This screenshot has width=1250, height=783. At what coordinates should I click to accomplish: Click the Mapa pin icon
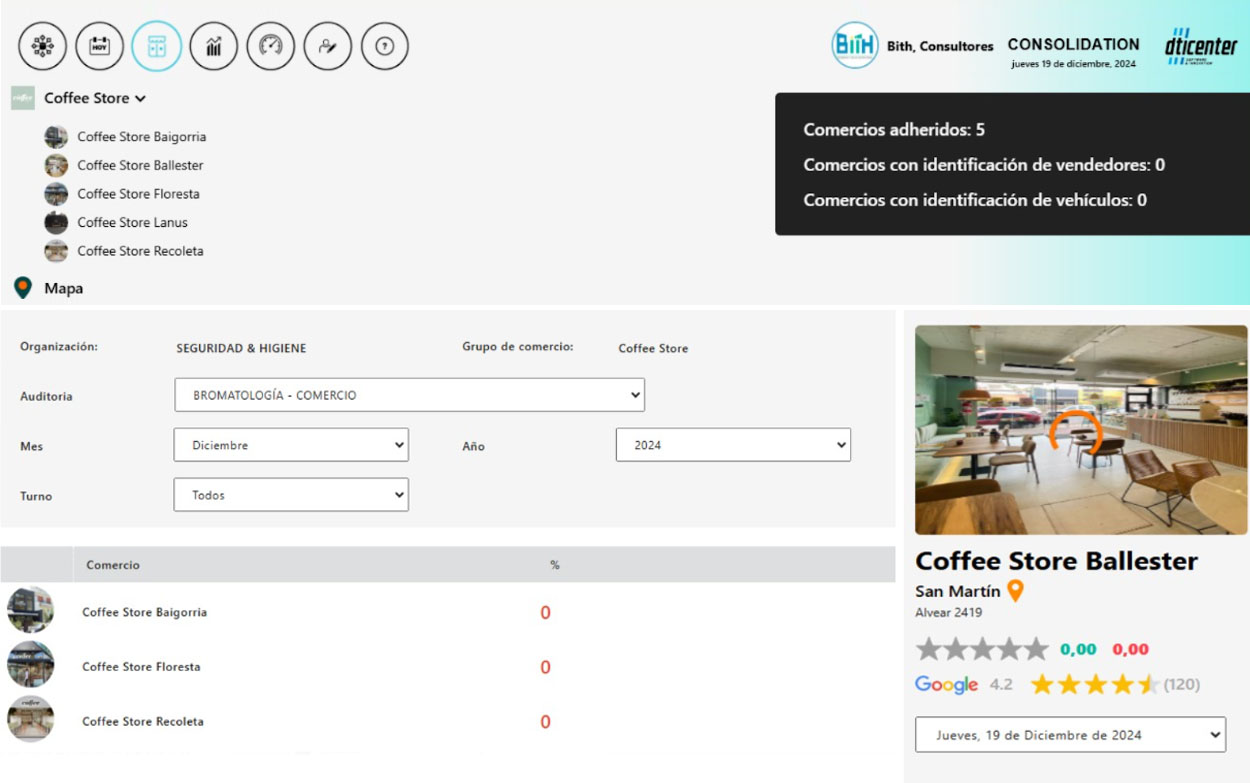tap(23, 288)
